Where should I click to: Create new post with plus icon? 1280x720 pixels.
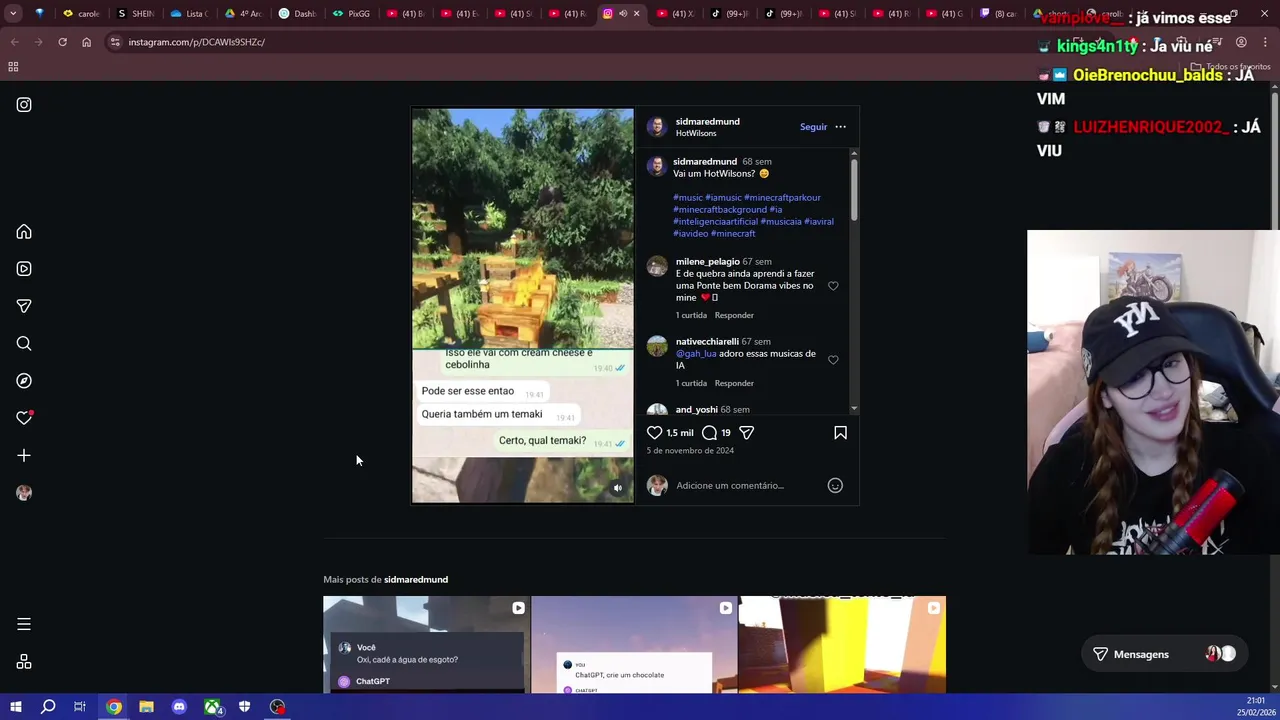point(24,456)
